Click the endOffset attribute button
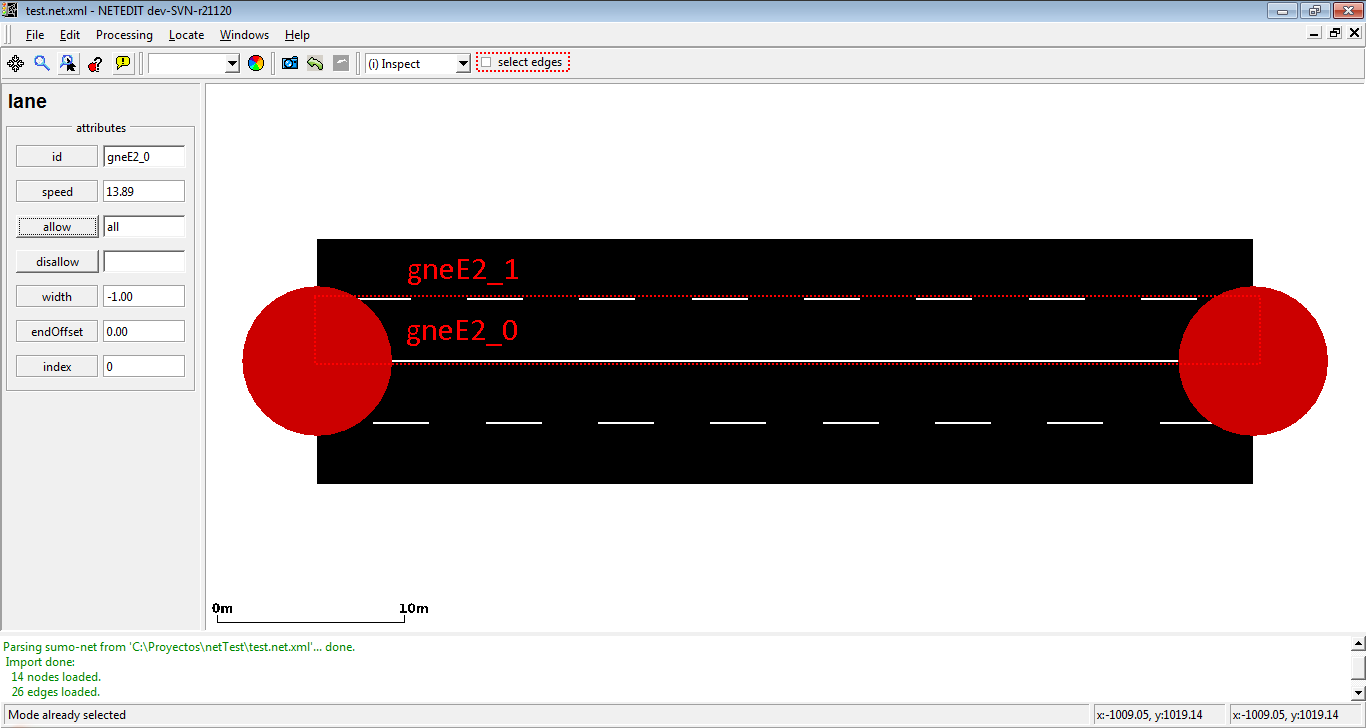Screen dimensions: 1366x728 point(57,332)
